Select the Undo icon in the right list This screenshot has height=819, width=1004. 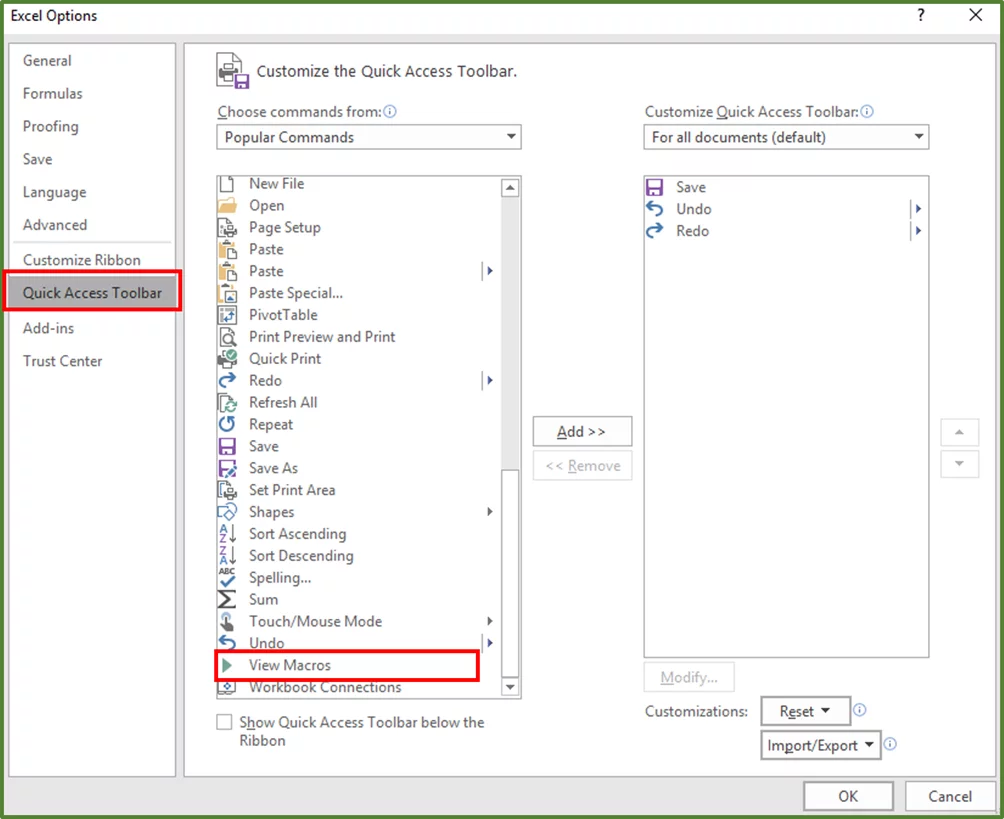coord(655,209)
